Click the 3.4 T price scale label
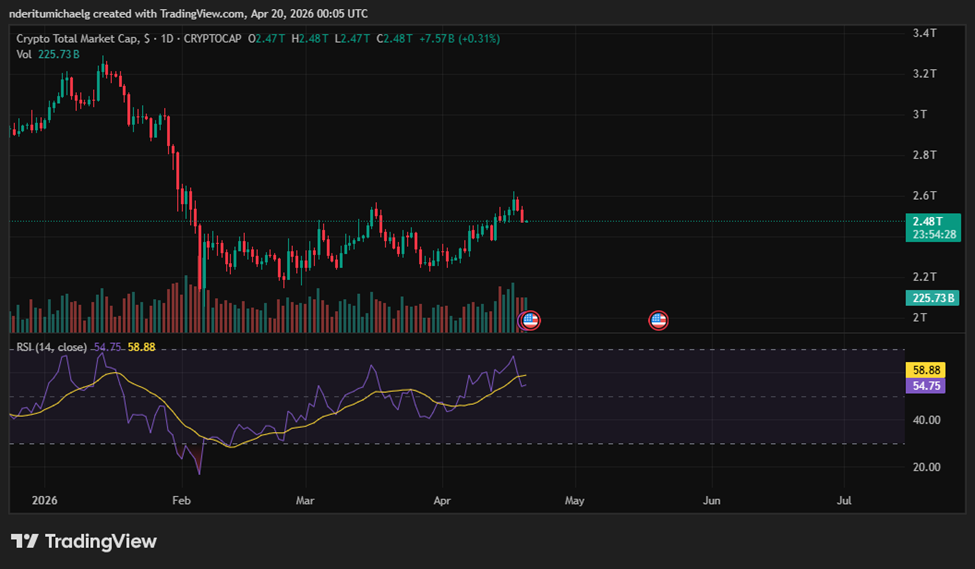The width and height of the screenshot is (975, 569). pos(923,33)
